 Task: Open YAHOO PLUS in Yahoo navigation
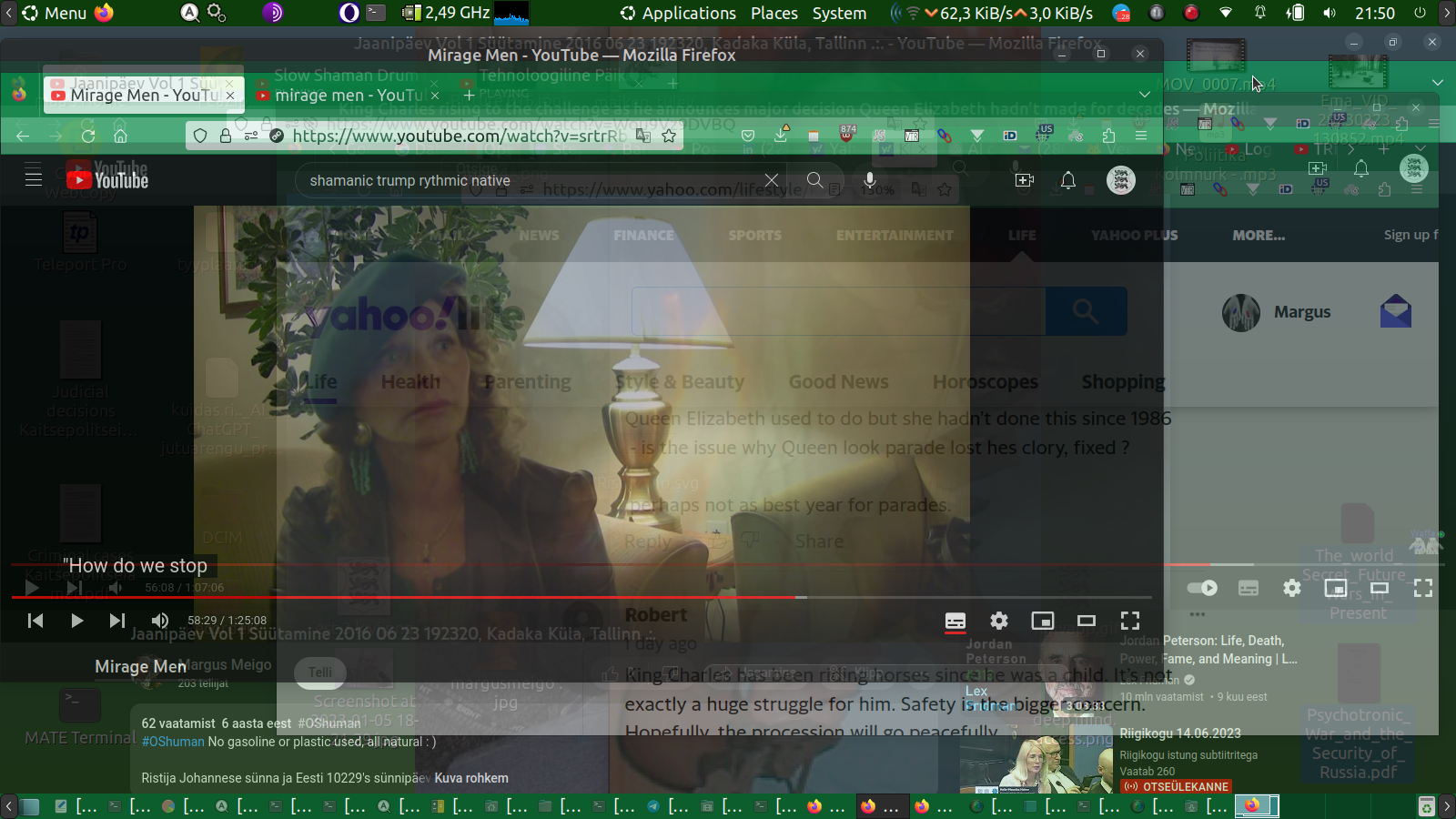point(1134,235)
